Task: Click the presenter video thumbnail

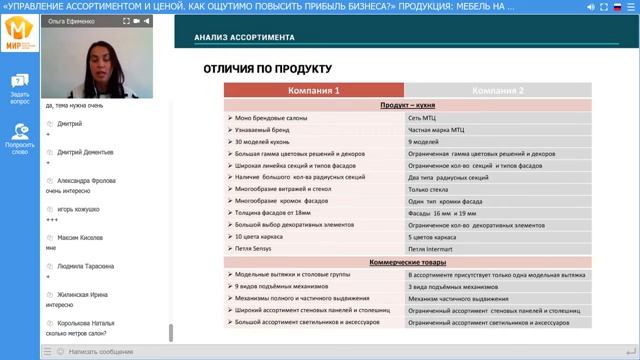Action: (97, 63)
